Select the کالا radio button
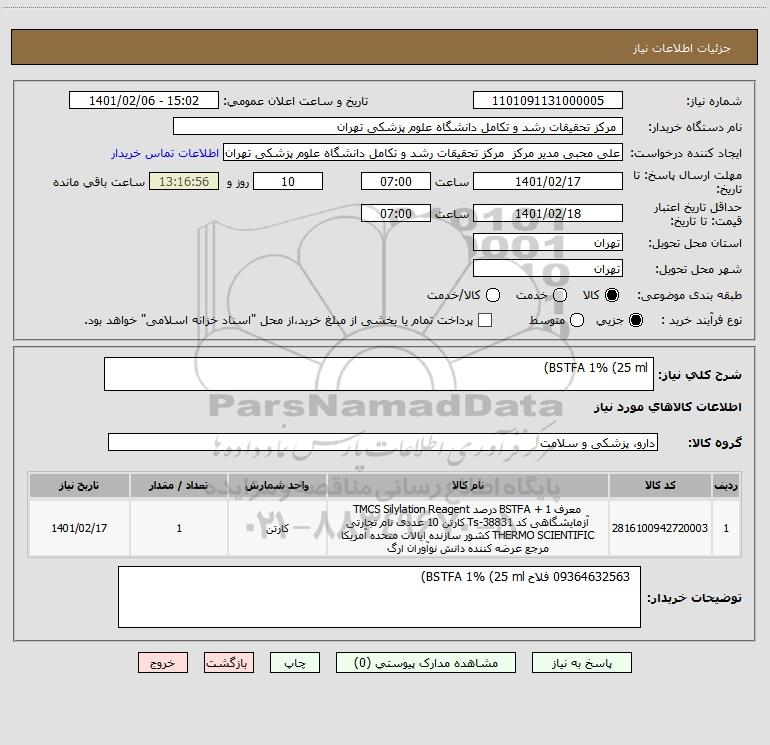770x745 pixels. point(612,295)
